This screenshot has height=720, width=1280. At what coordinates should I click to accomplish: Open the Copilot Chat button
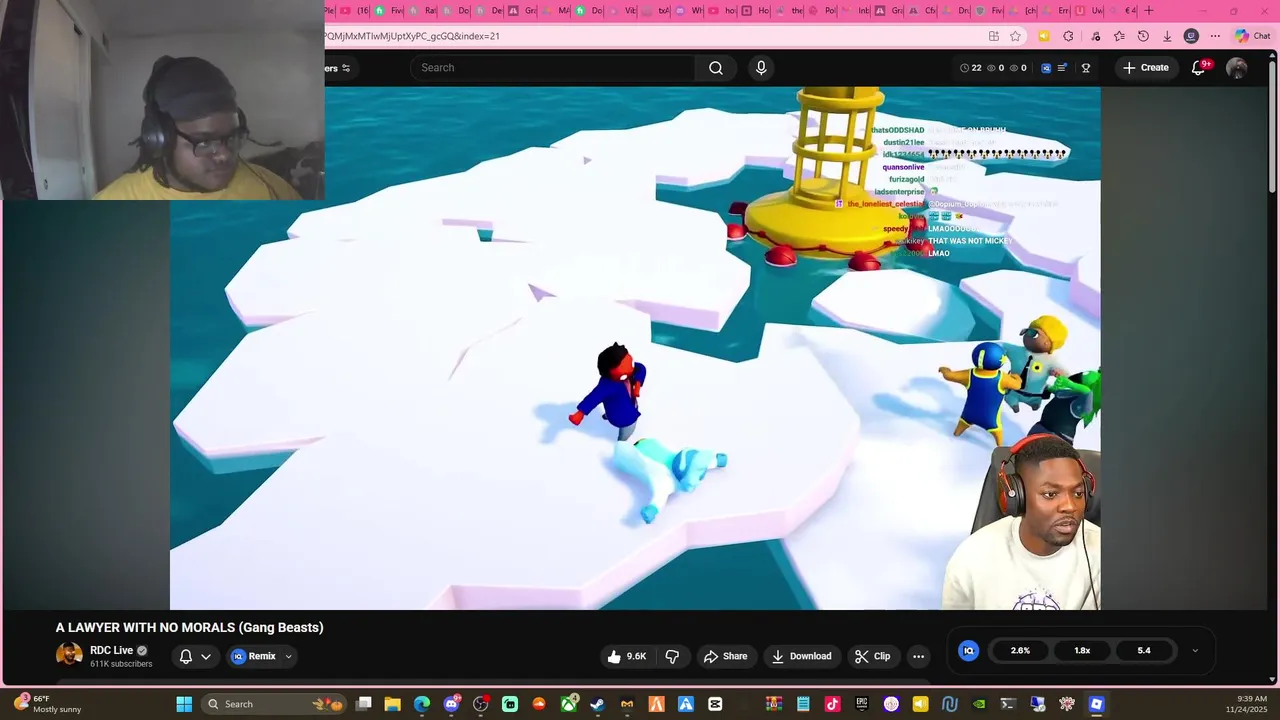(x=1253, y=36)
